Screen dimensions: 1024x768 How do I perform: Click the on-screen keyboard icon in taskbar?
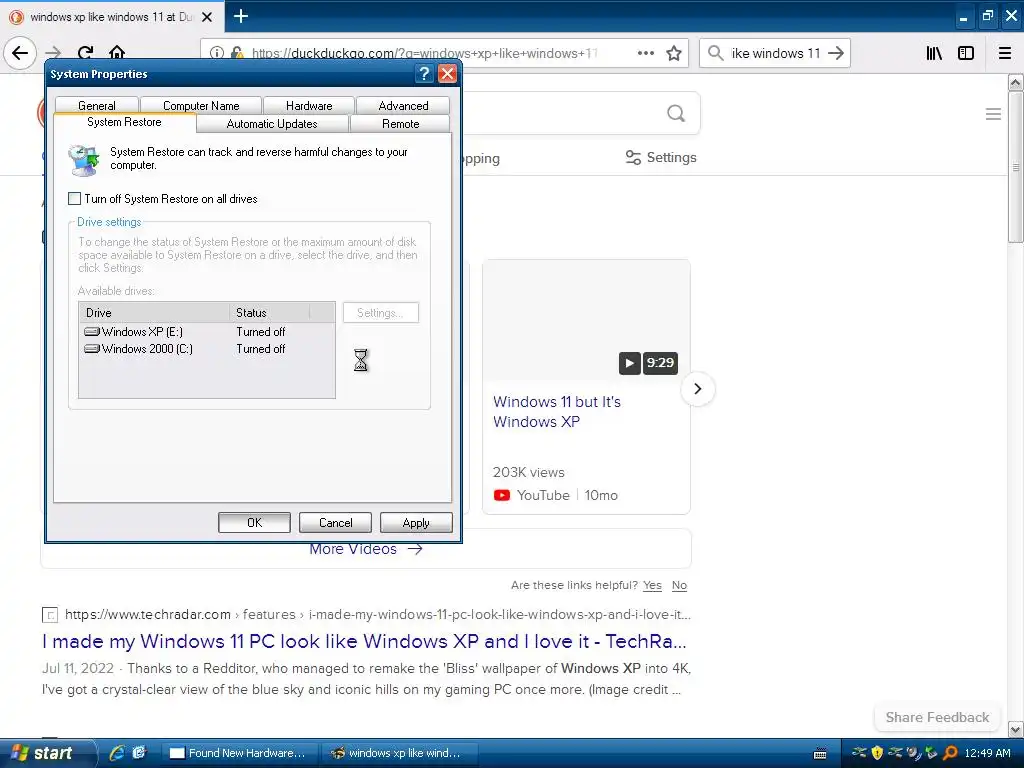click(820, 754)
